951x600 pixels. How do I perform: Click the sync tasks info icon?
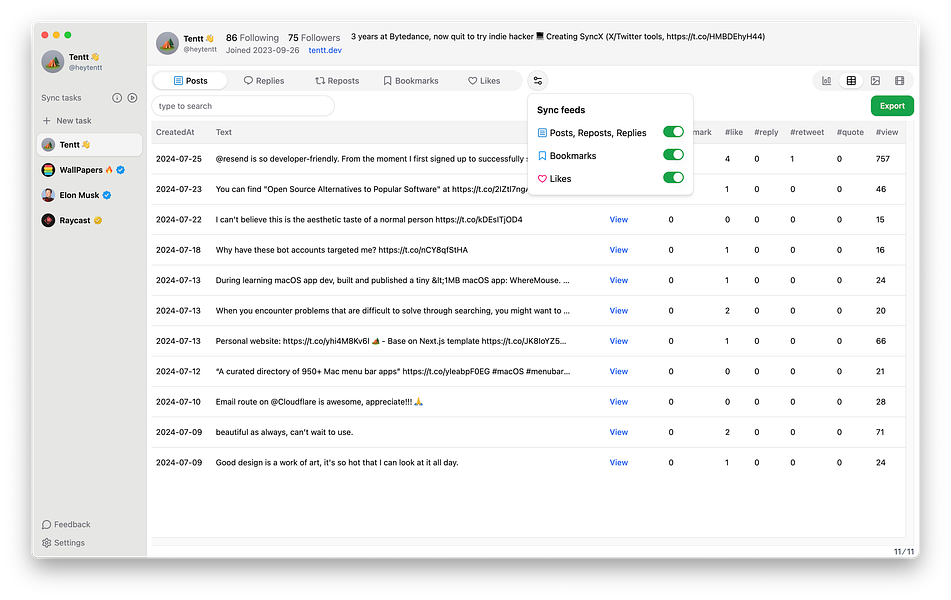[117, 98]
